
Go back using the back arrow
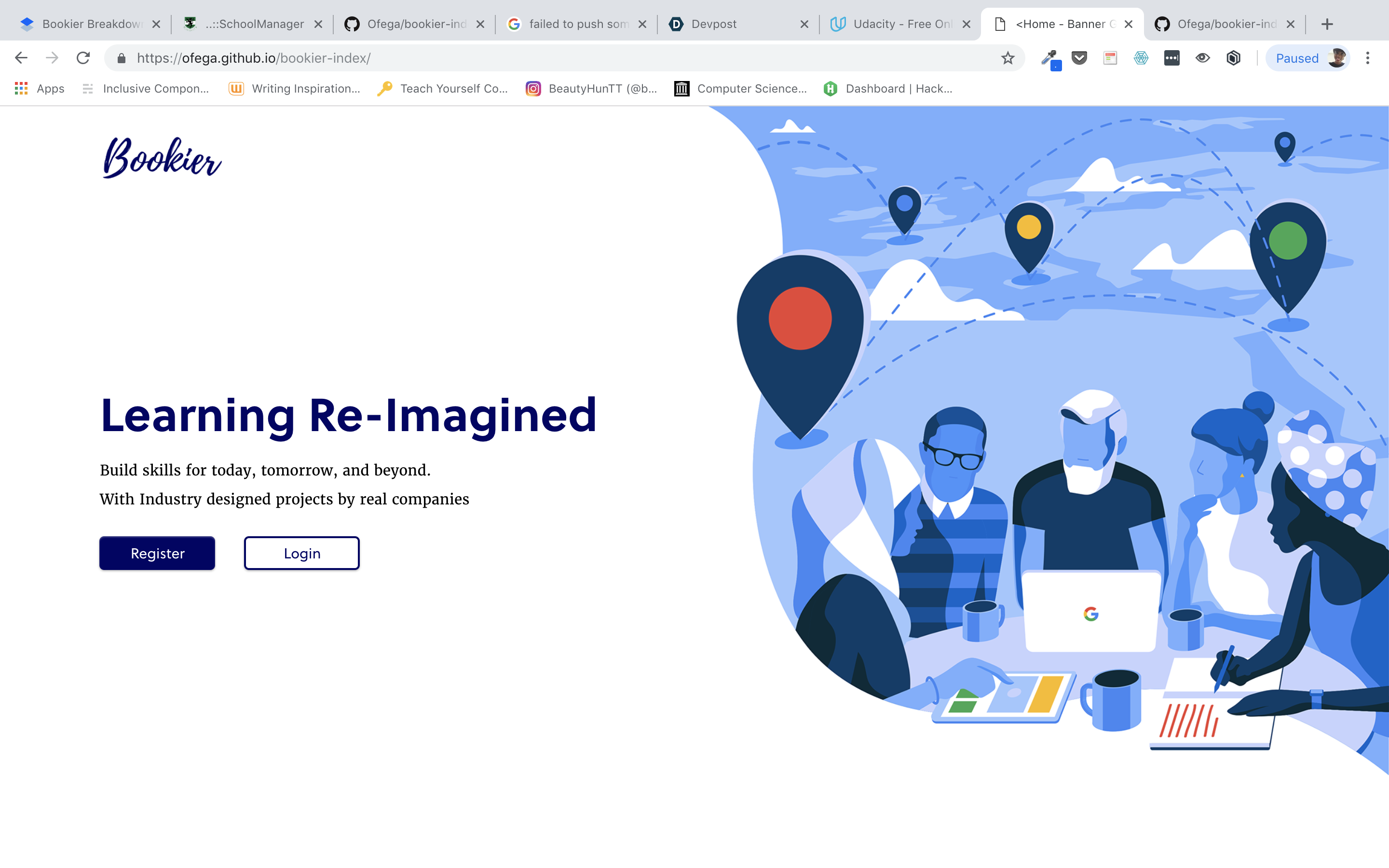[21, 58]
